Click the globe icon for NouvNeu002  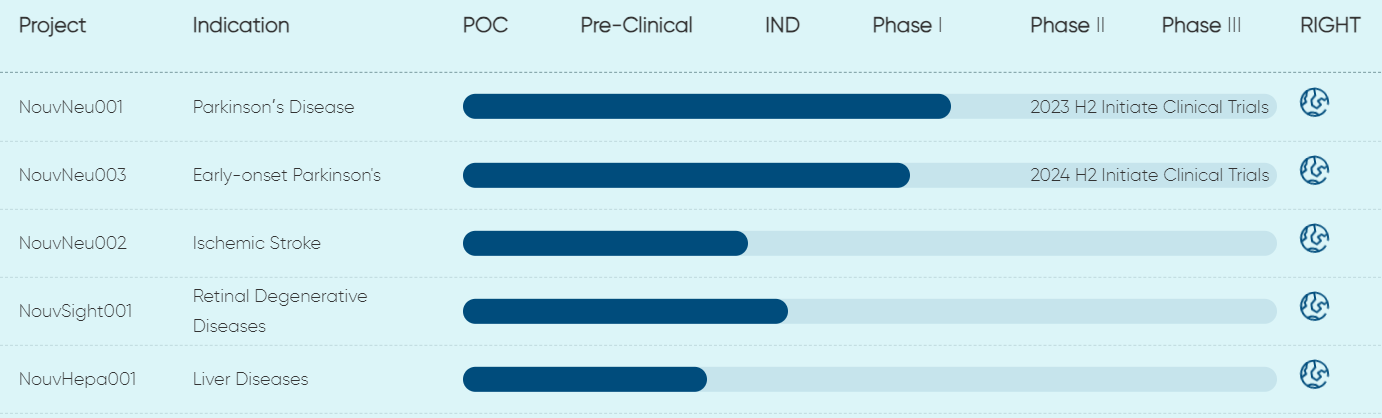tap(1314, 239)
